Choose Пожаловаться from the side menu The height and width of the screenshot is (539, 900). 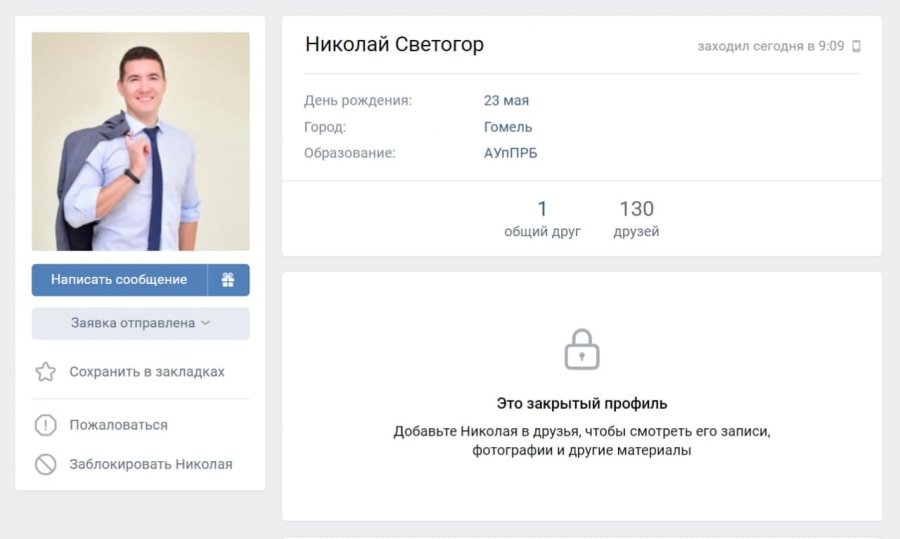pos(119,425)
